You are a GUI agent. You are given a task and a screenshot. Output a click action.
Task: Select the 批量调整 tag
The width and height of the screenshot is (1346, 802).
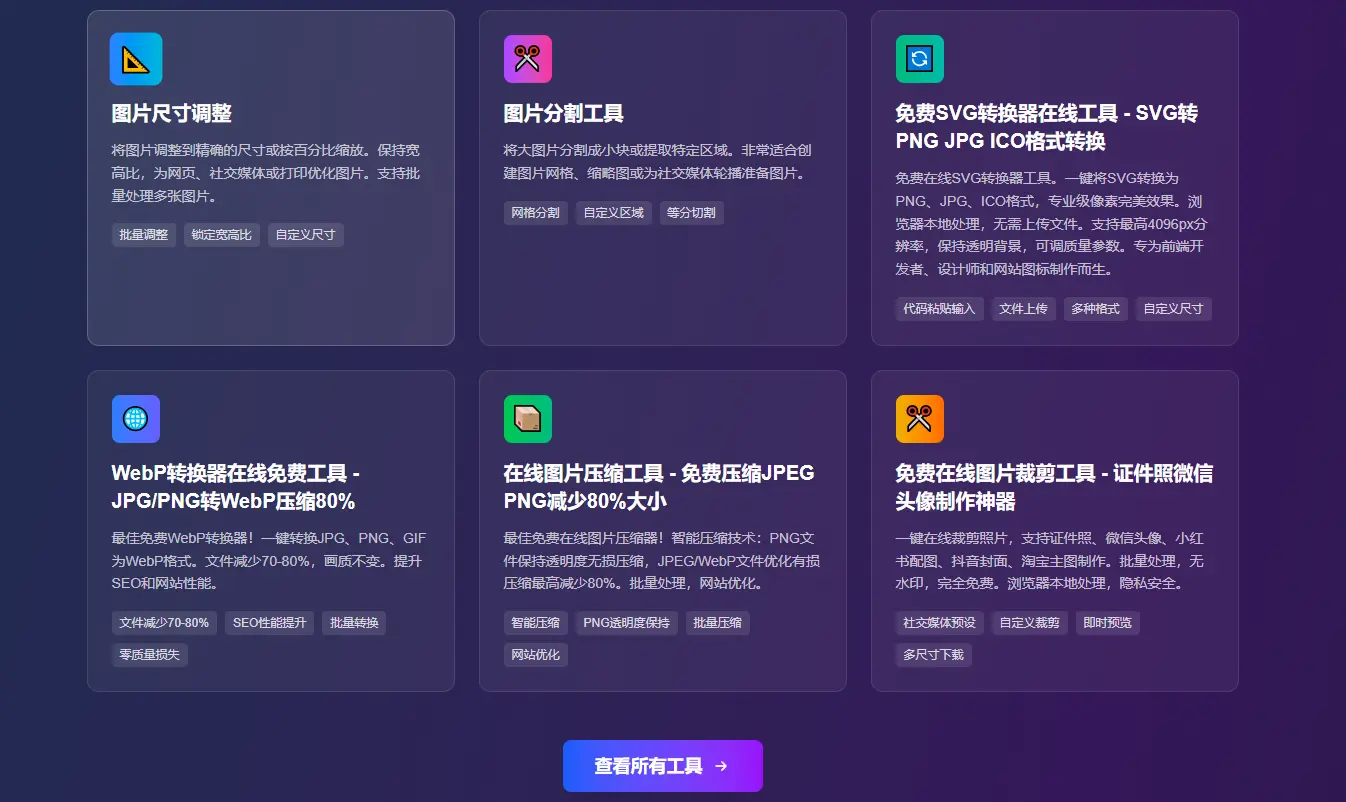point(143,234)
